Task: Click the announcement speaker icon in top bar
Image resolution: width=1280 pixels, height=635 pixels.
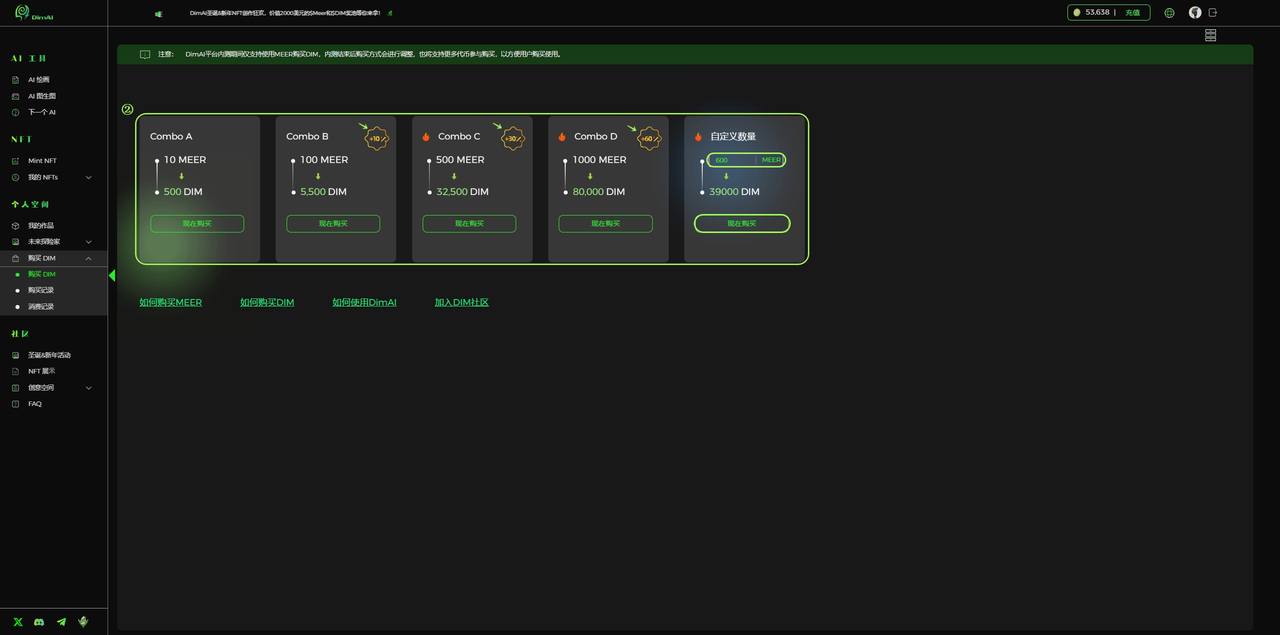Action: (x=158, y=14)
